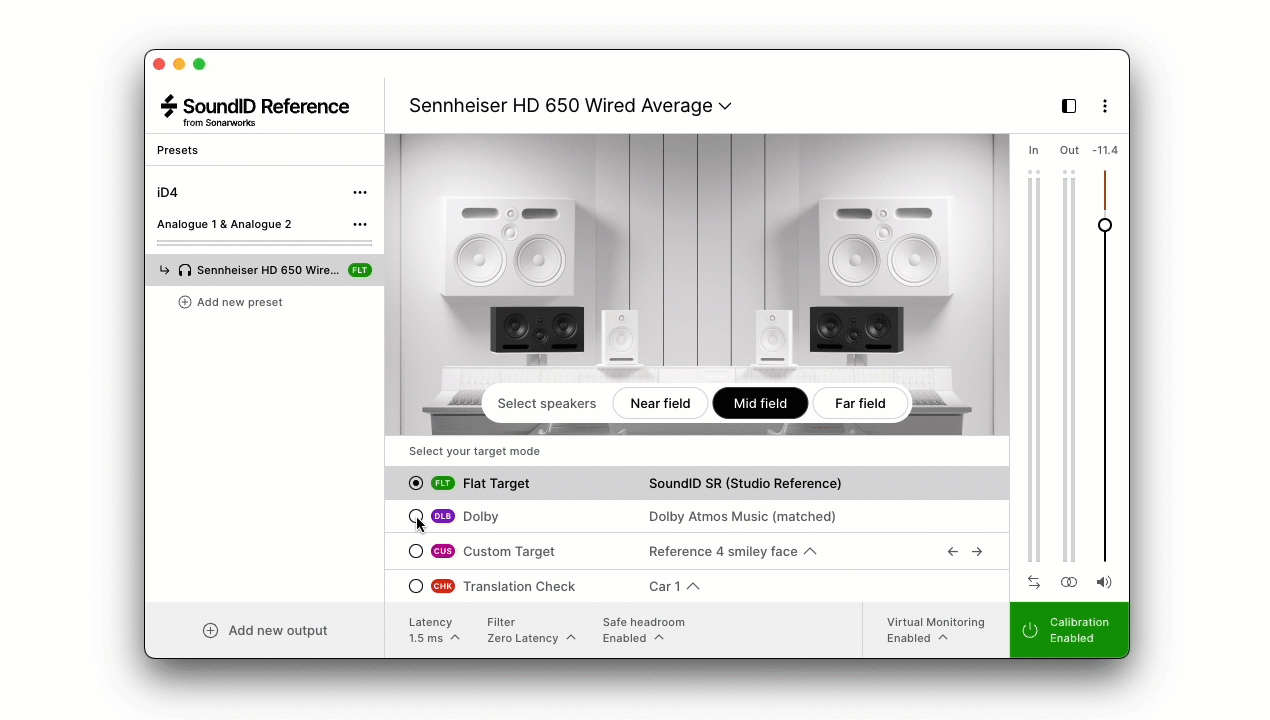
Task: Click the output volume slider handle
Action: click(1105, 225)
